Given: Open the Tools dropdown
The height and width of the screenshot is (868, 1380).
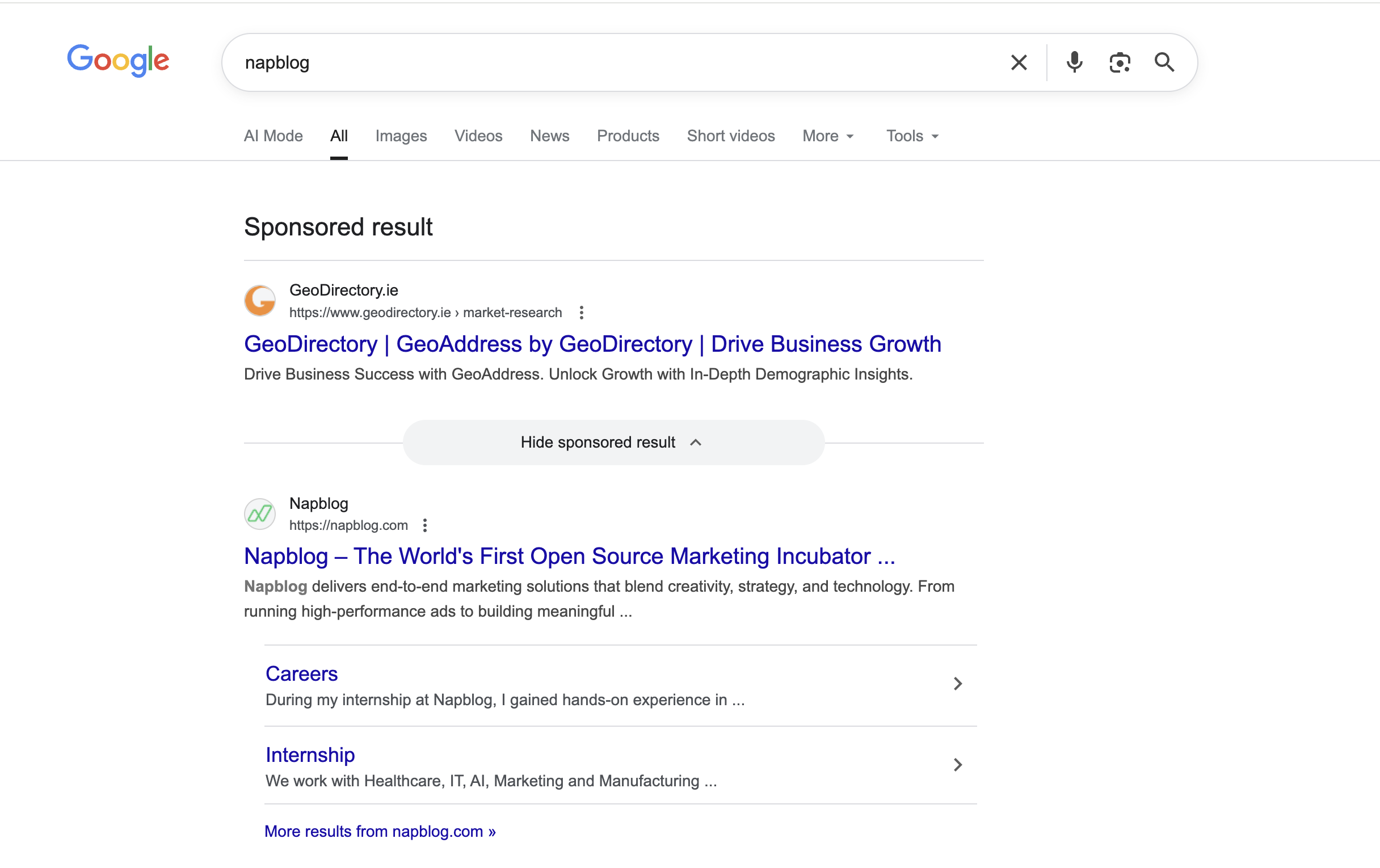Looking at the screenshot, I should [912, 136].
